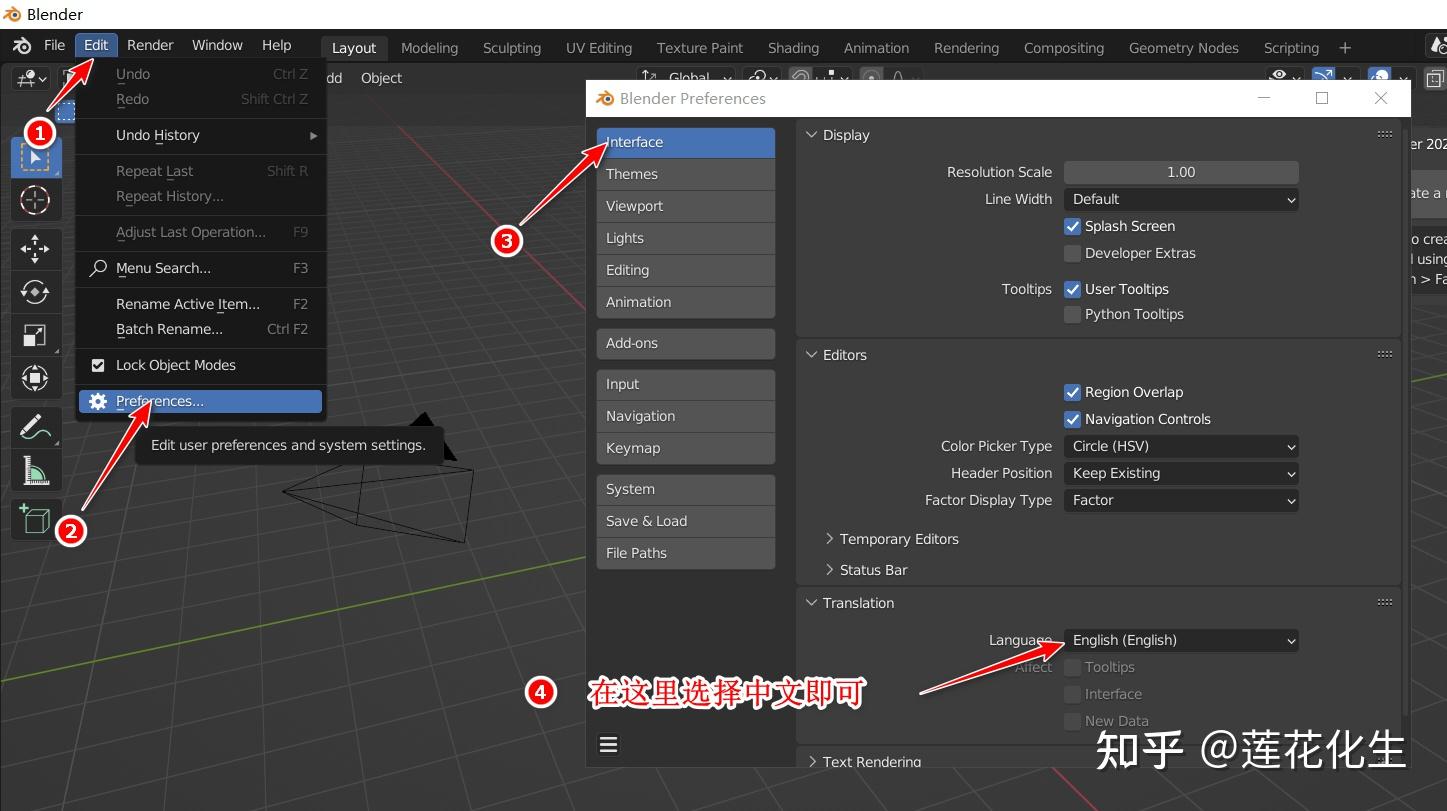
Task: Pick the Add Cube tool
Action: [36, 519]
